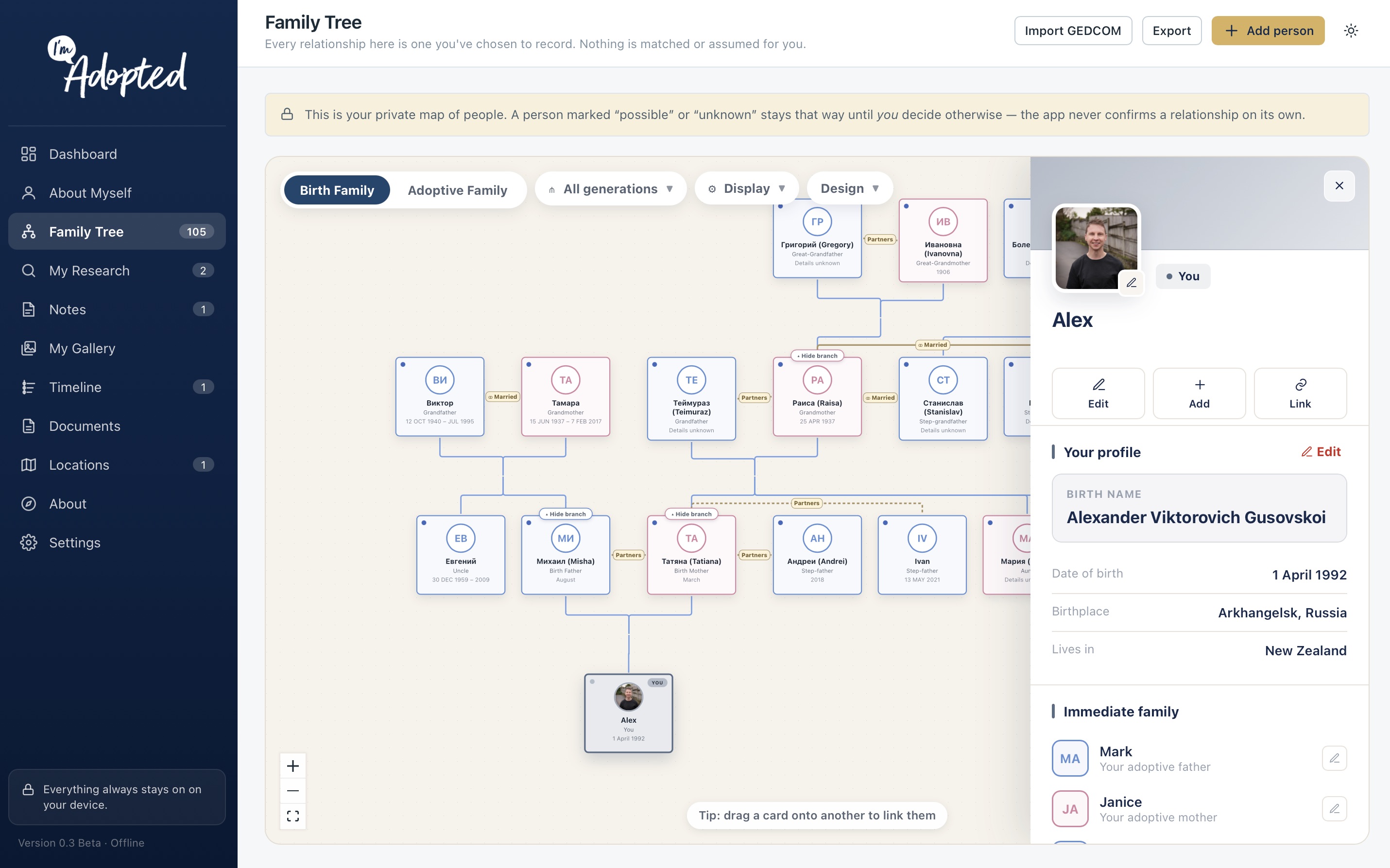Open About Myself in sidebar
The image size is (1390, 868).
tap(117, 193)
